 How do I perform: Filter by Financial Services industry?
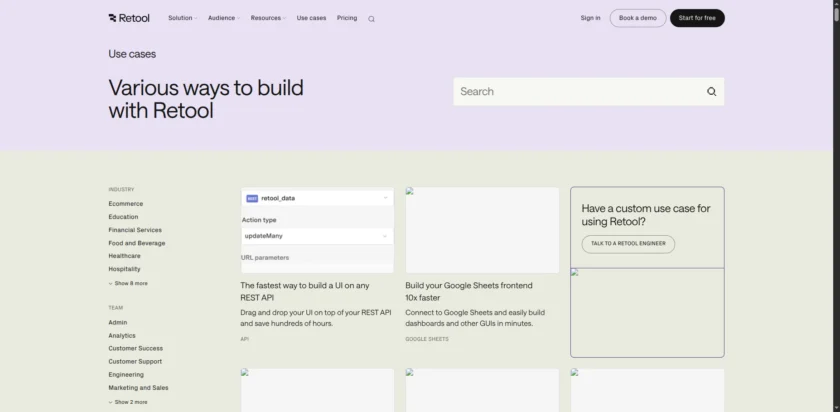[135, 230]
